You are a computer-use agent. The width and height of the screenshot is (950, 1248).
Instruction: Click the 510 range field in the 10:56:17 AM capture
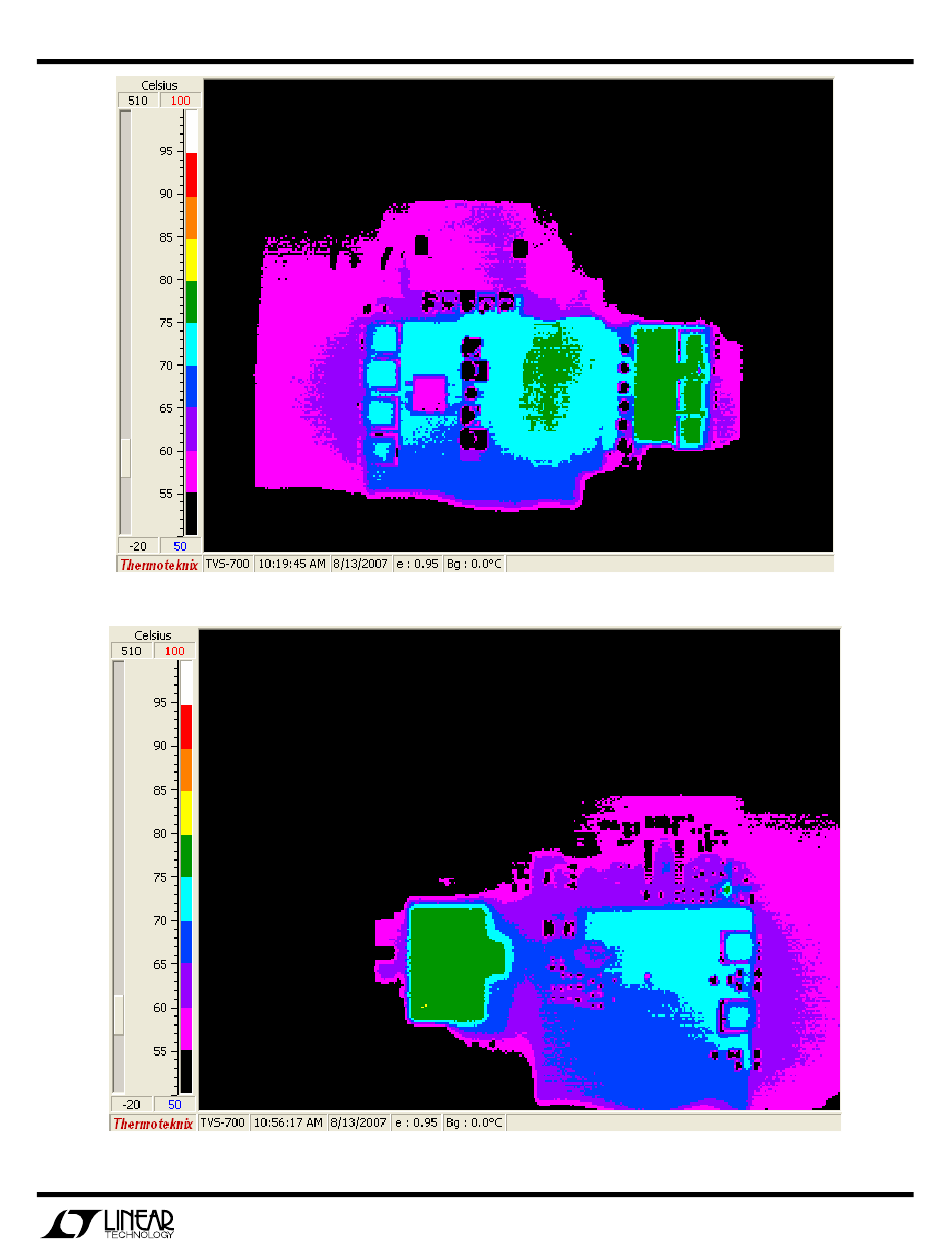(131, 651)
